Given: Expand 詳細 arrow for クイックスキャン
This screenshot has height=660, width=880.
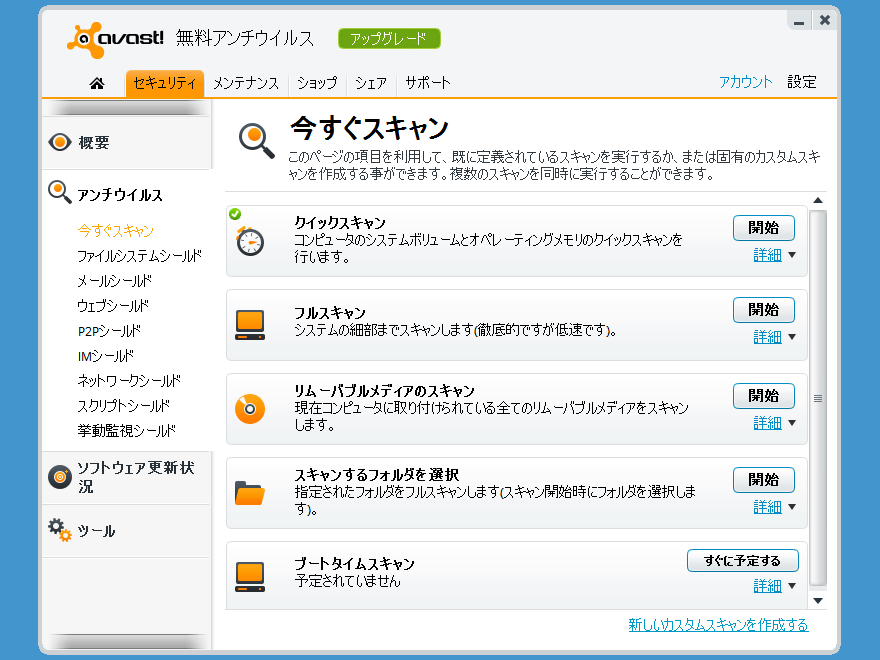Looking at the screenshot, I should [792, 255].
